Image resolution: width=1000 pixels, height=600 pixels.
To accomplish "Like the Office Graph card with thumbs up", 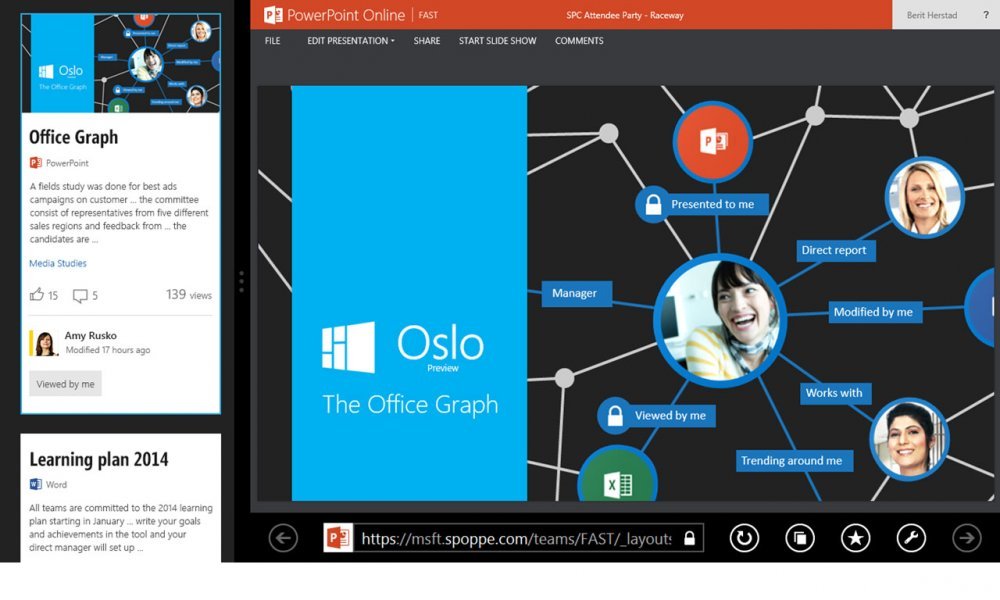I will [37, 295].
